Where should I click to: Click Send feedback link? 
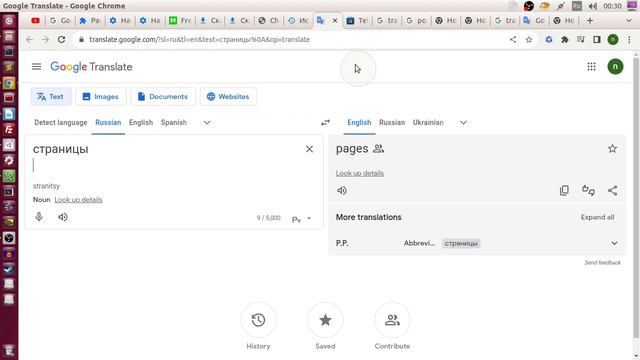point(602,262)
